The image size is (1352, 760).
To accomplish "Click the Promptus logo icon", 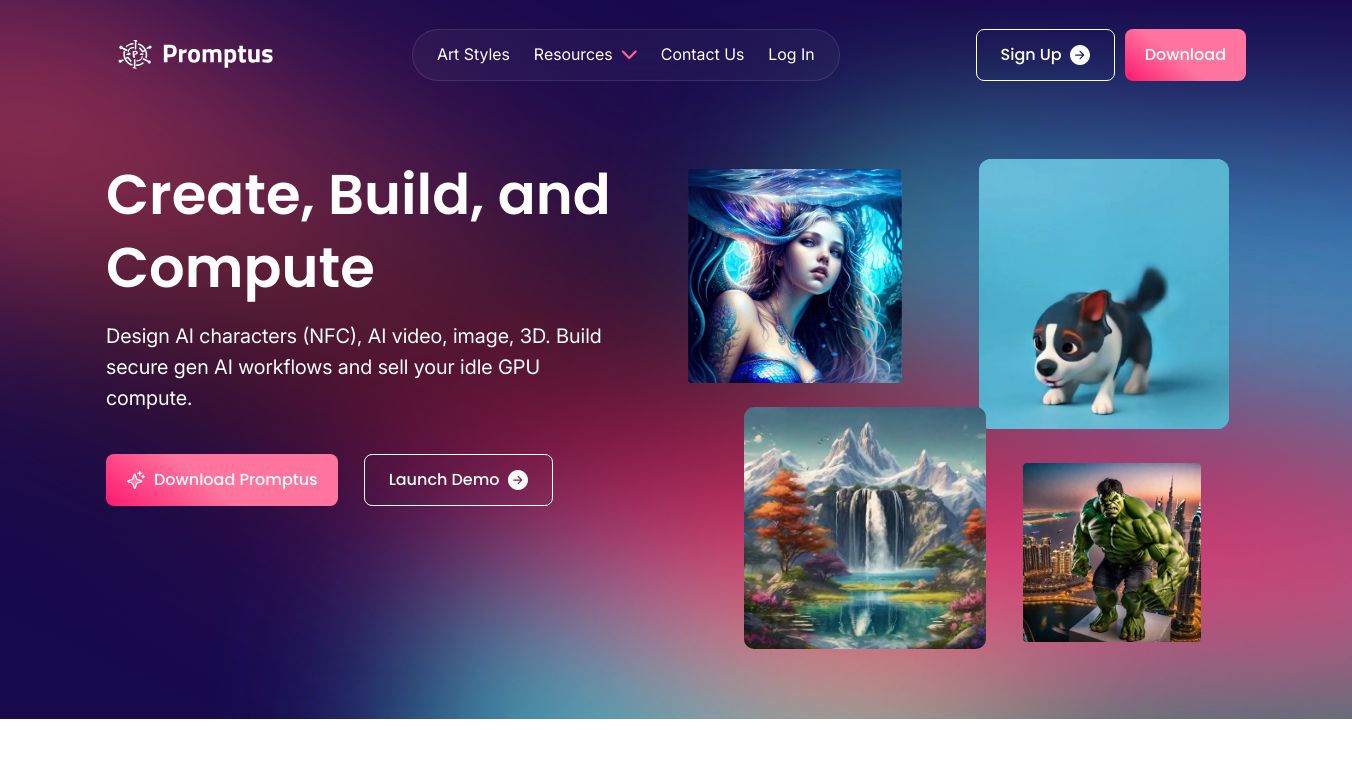I will (x=135, y=54).
